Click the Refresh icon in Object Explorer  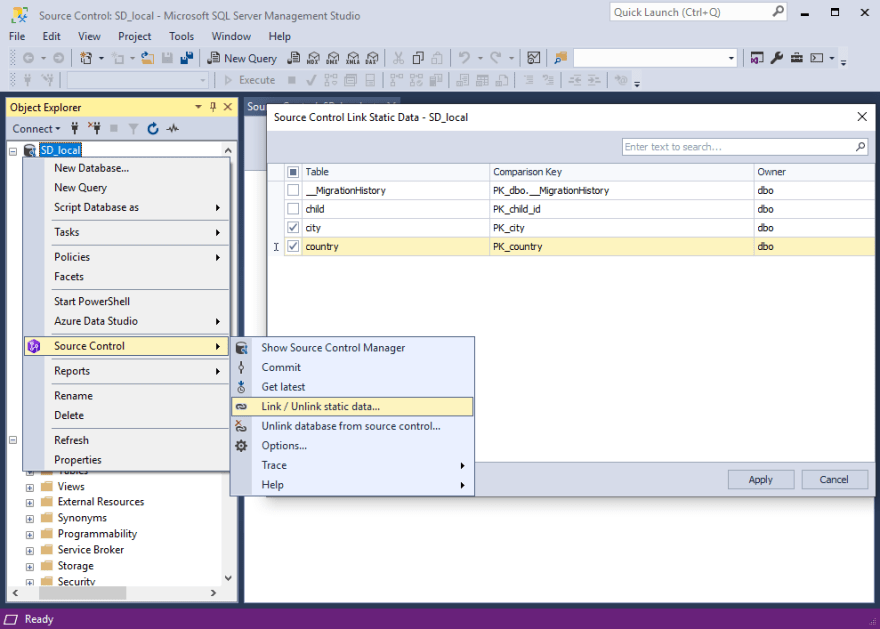[x=153, y=128]
